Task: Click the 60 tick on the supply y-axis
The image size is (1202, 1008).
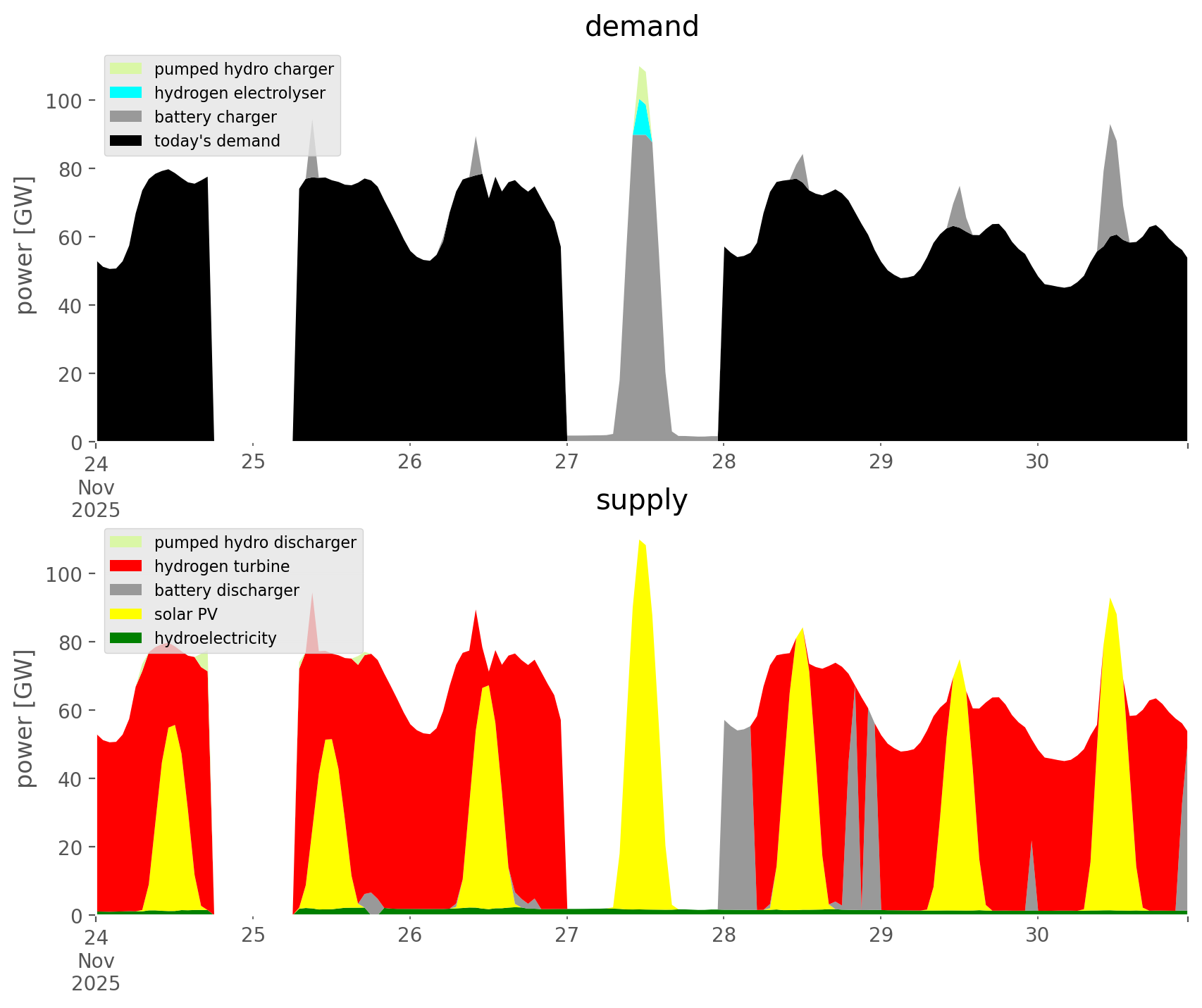Action: 69,711
